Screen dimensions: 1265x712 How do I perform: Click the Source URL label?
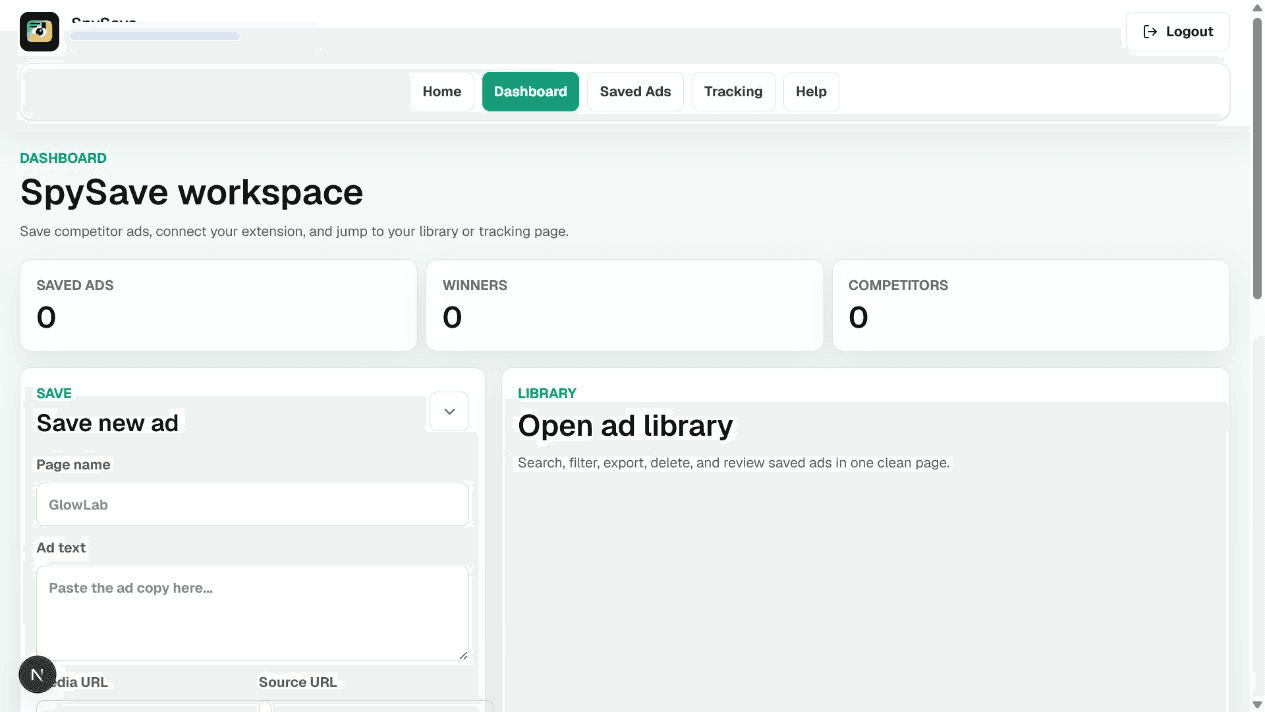[x=298, y=682]
